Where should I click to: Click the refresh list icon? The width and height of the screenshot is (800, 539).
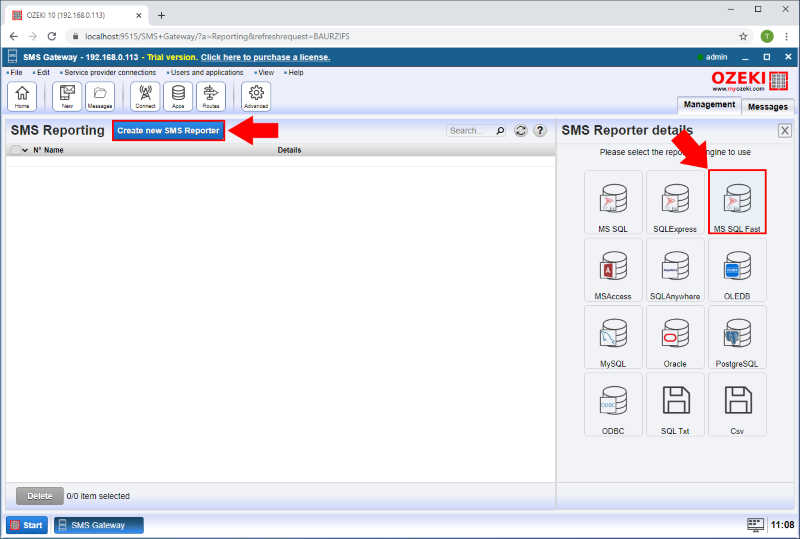520,131
